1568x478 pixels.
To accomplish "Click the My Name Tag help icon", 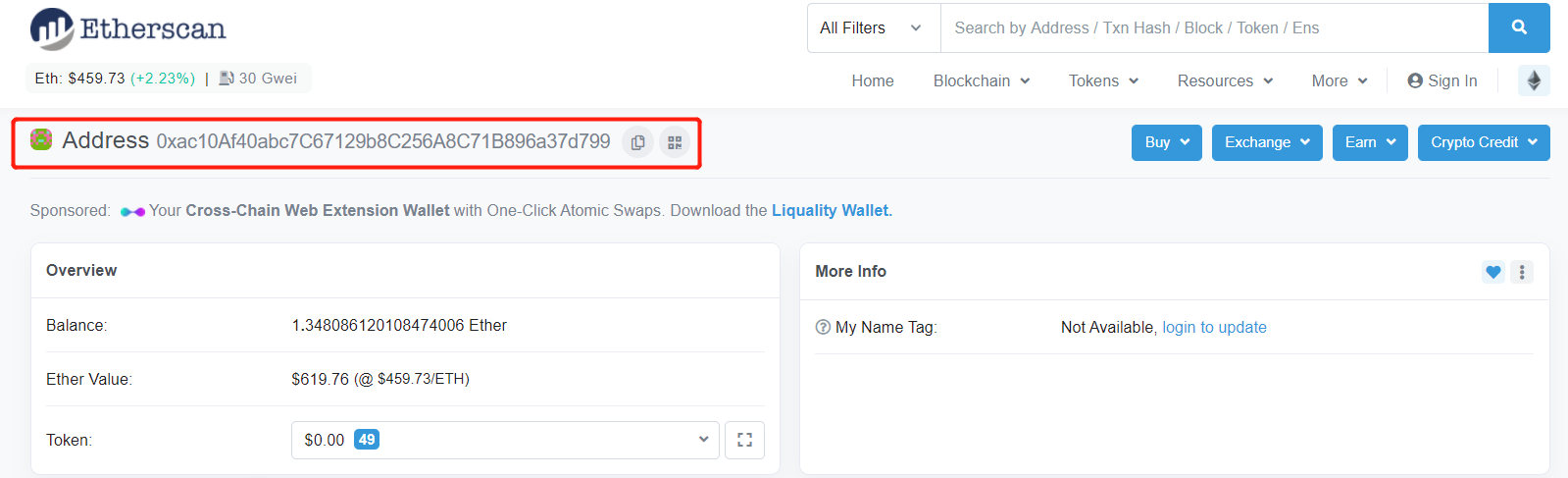I will click(x=823, y=327).
